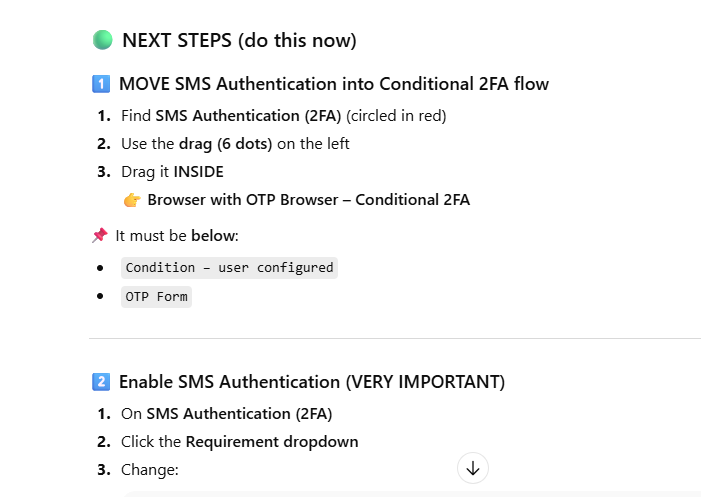Viewport: 701px width, 497px height.
Task: Click the 'MOVE SMS Authentication into Conditional 2FA flow' heading
Action: [x=333, y=84]
